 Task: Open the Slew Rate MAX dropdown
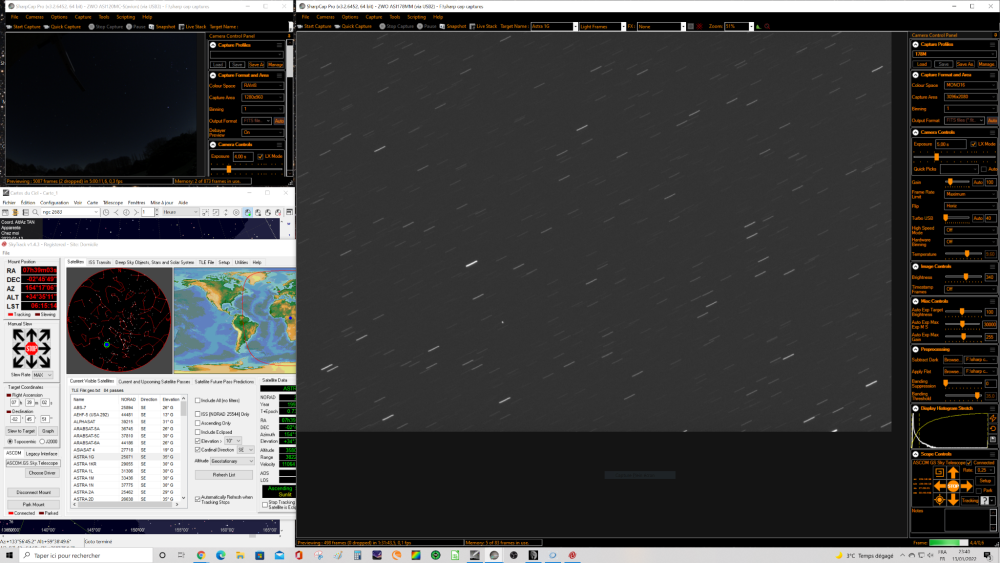pos(43,375)
